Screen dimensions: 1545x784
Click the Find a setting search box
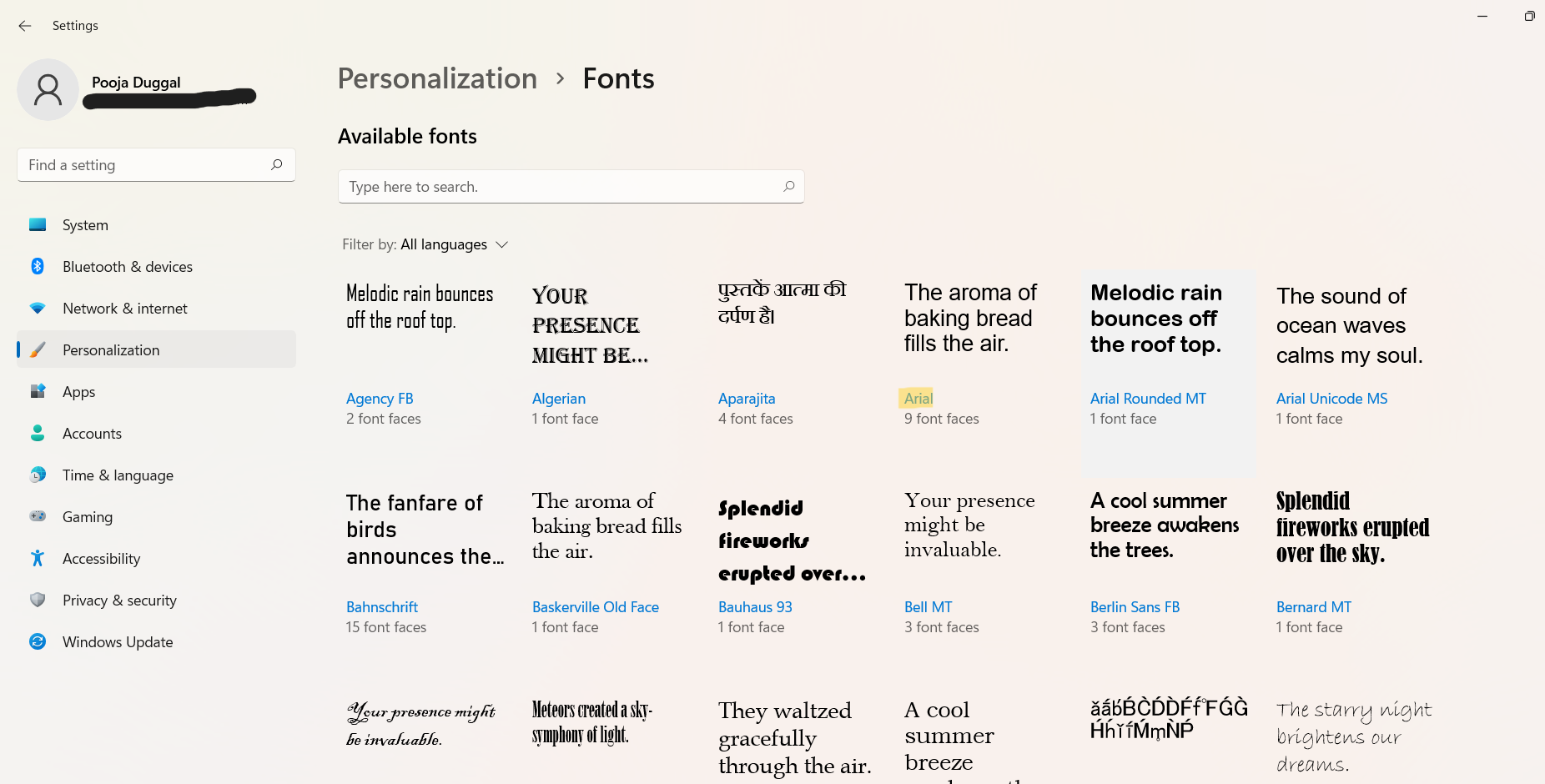[146, 165]
